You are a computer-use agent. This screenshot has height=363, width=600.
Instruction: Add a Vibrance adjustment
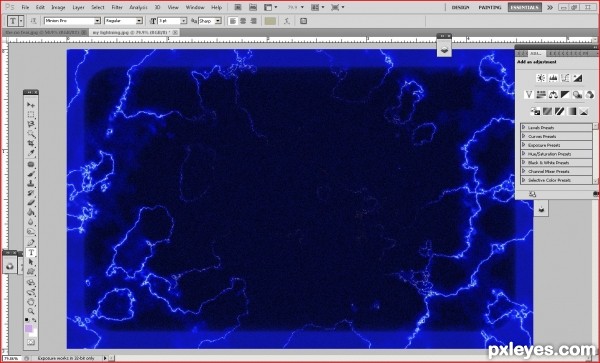(x=529, y=94)
